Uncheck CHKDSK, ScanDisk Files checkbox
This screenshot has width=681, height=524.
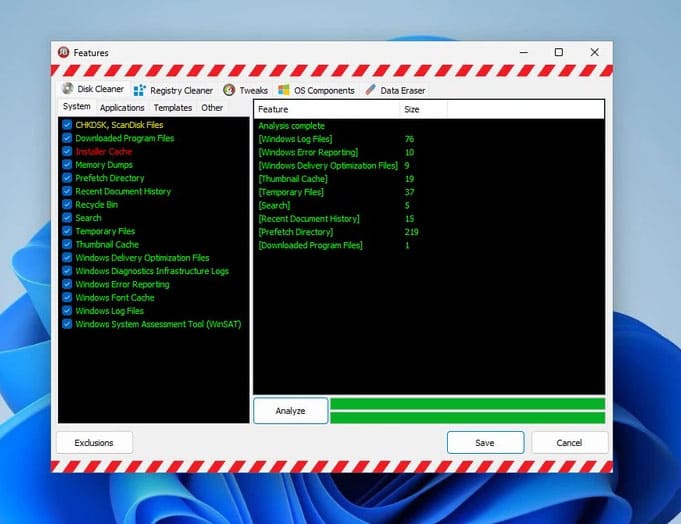[x=67, y=125]
